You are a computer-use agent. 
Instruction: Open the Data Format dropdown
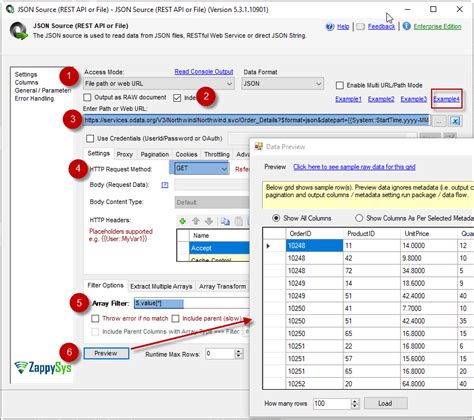pos(283,84)
